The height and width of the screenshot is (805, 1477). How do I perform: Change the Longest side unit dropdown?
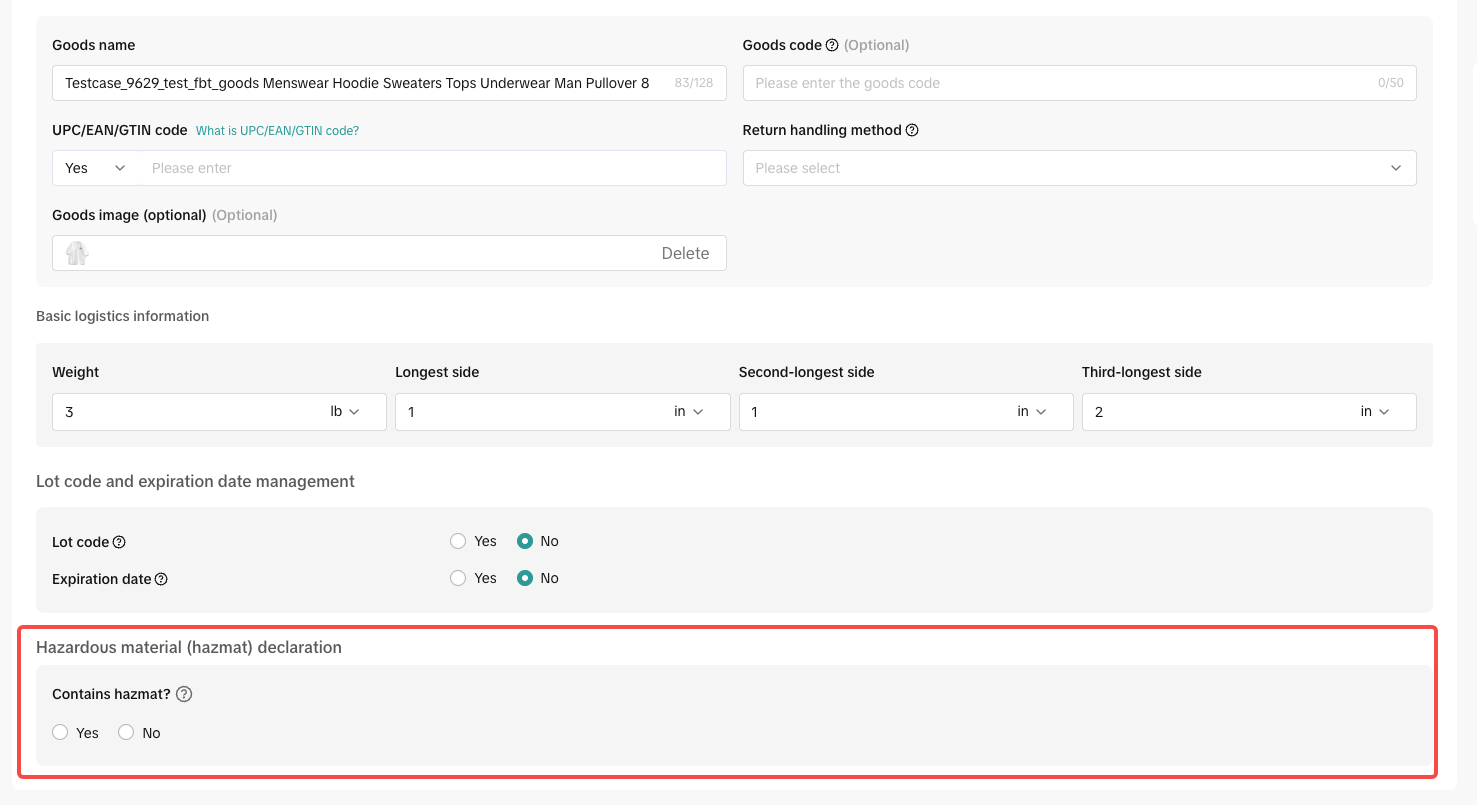tap(688, 412)
